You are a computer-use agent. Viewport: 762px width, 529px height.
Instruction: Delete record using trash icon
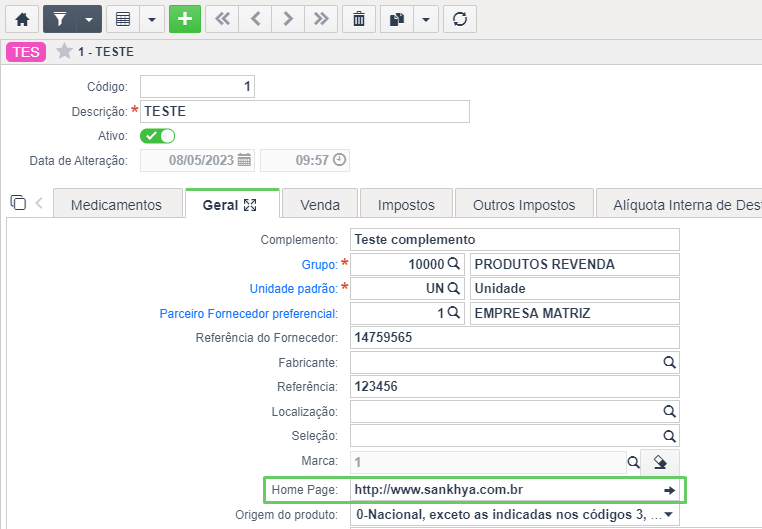click(x=359, y=19)
